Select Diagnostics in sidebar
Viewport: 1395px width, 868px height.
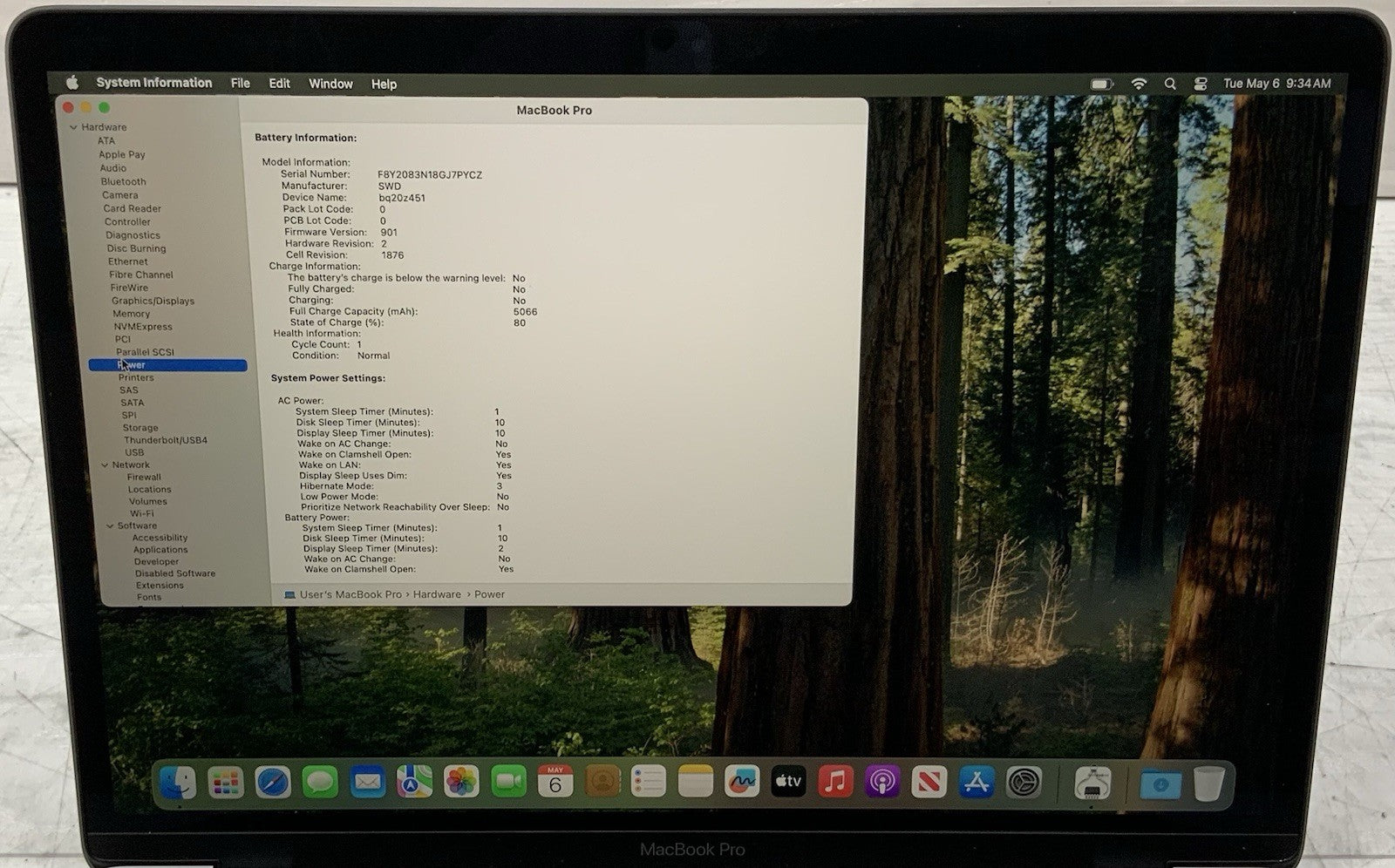[133, 235]
